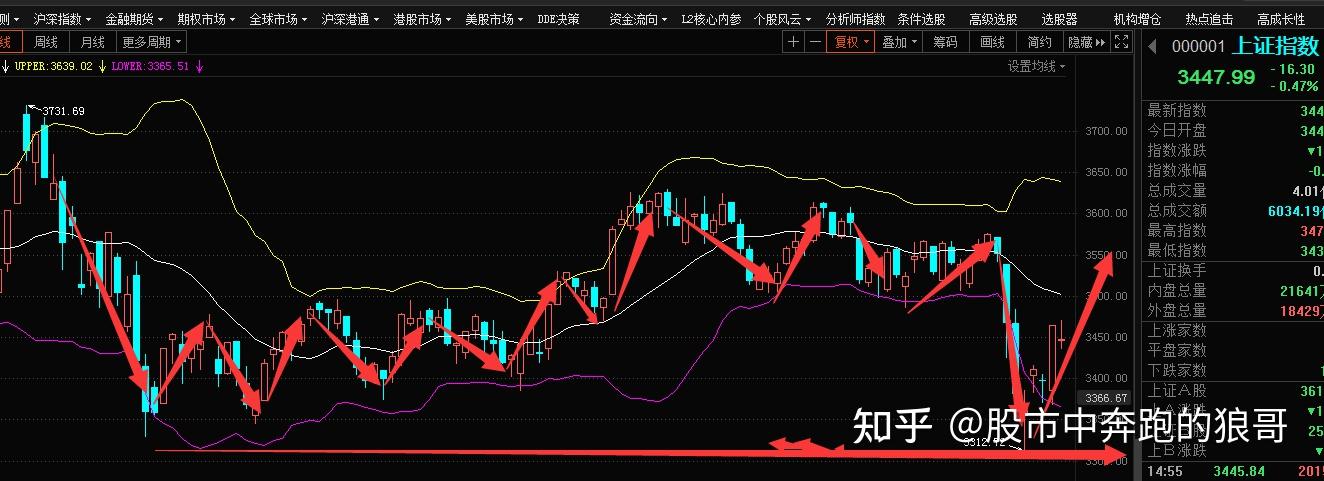Open the 叠加 dropdown
The height and width of the screenshot is (481, 1324).
pos(899,42)
